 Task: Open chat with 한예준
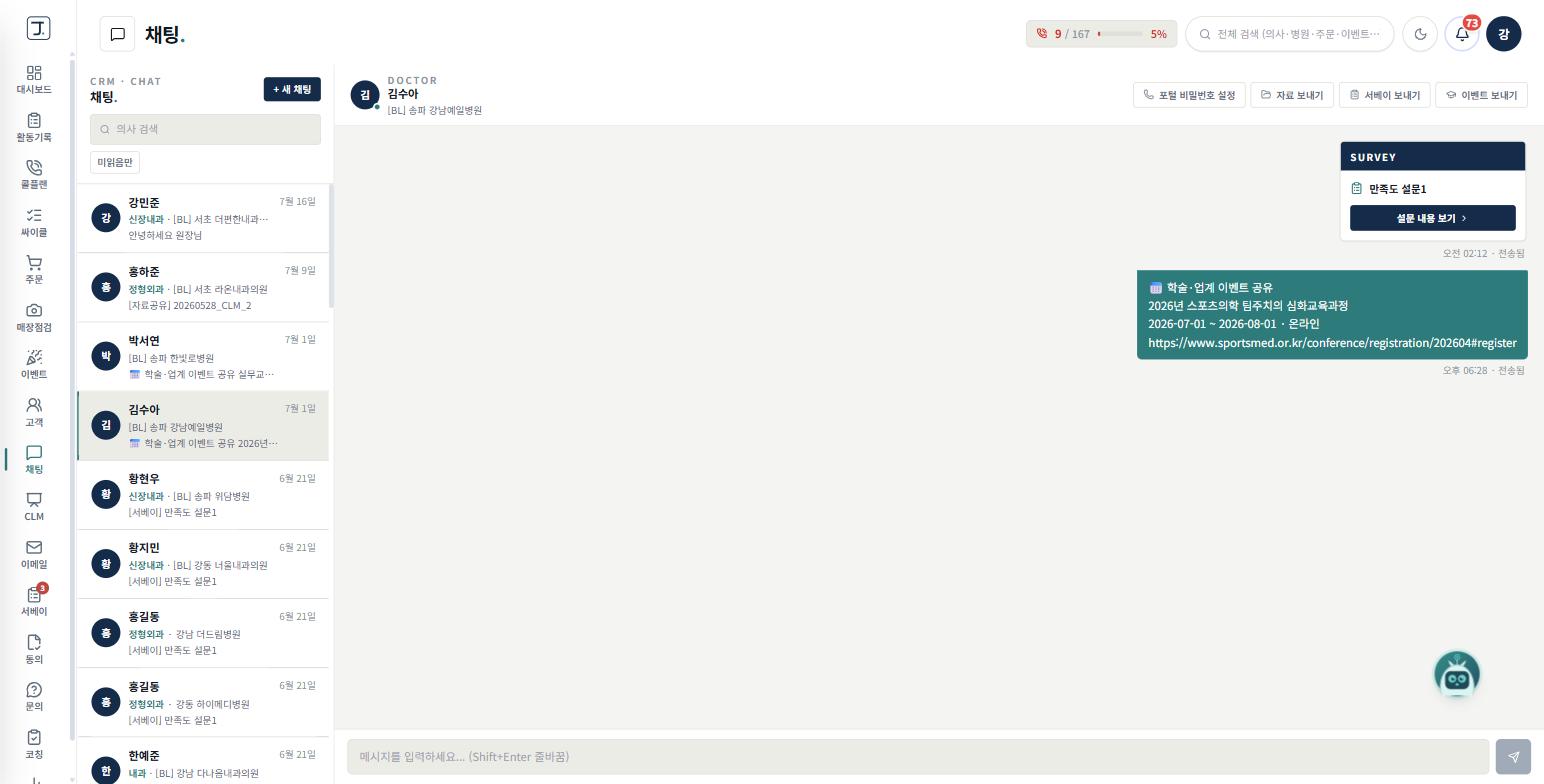click(x=203, y=761)
